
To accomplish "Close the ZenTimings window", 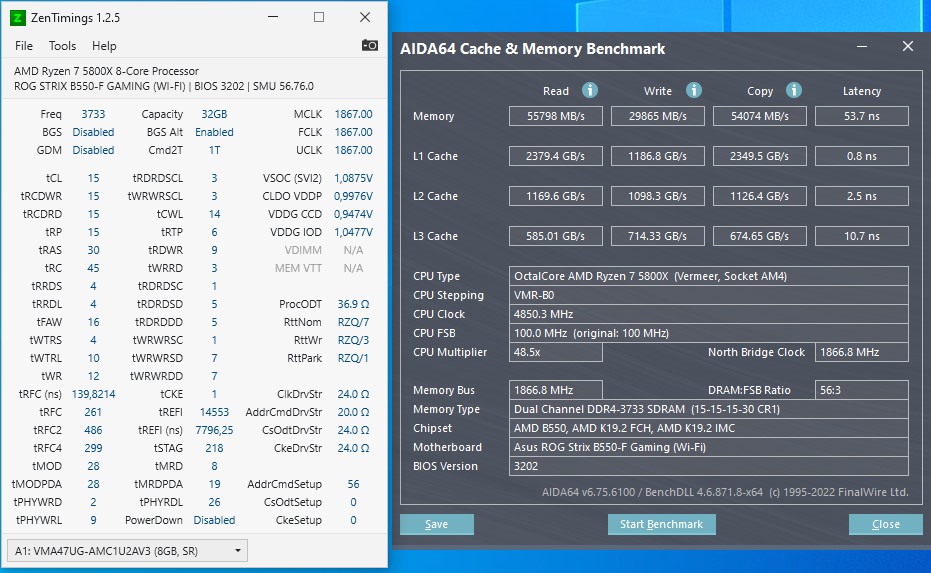I will (365, 17).
